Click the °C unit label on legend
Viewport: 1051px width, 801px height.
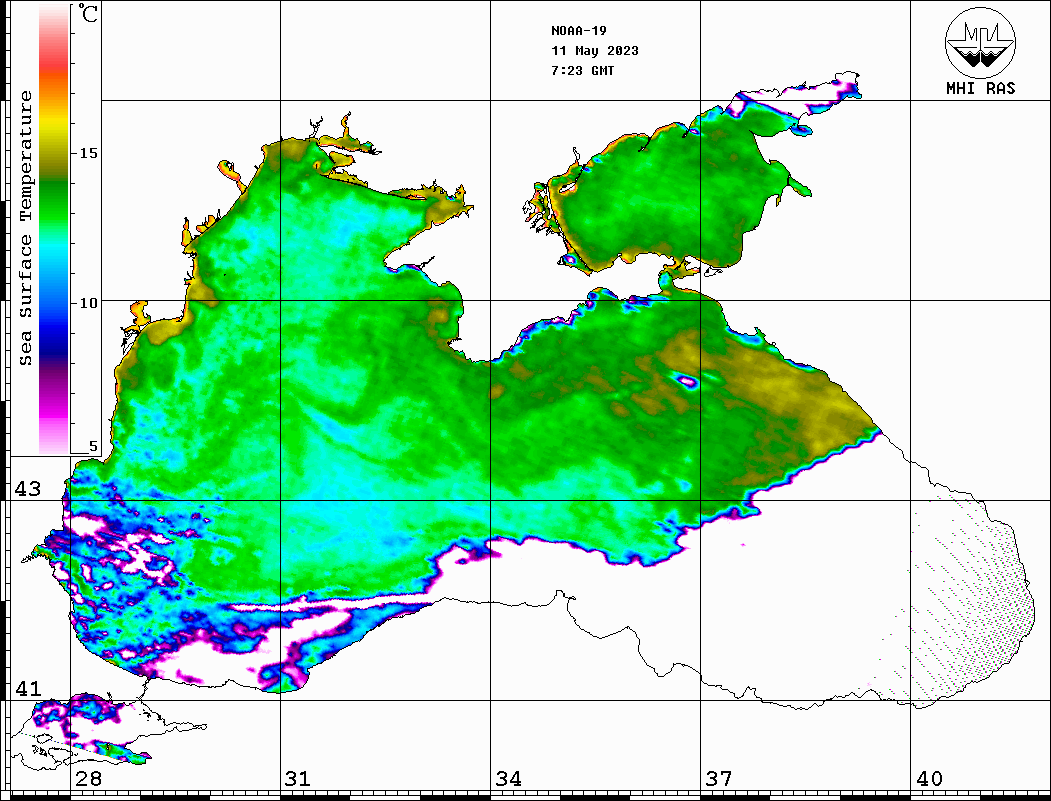[88, 13]
